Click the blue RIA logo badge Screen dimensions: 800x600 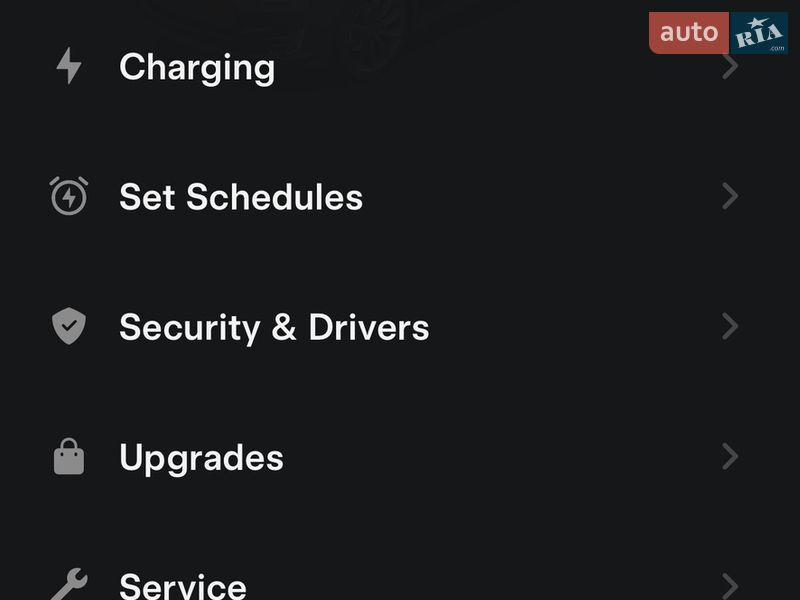click(x=758, y=33)
